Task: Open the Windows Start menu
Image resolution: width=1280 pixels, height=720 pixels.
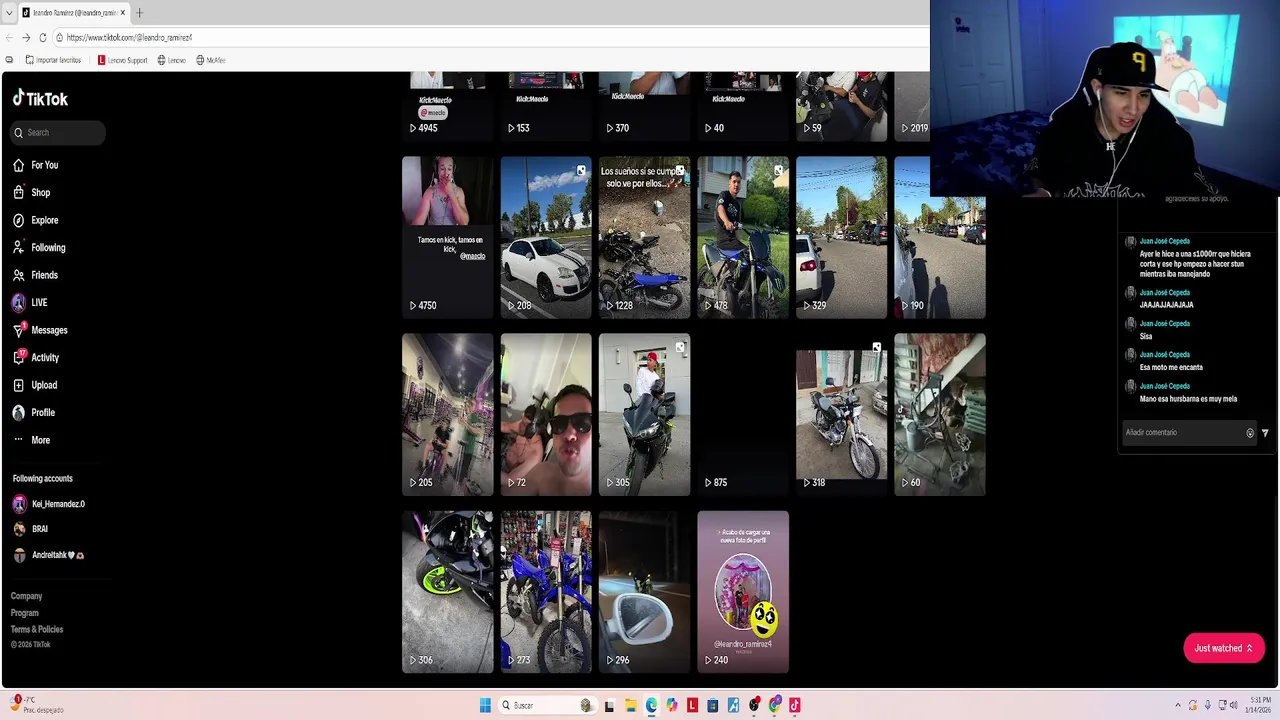Action: 485,705
